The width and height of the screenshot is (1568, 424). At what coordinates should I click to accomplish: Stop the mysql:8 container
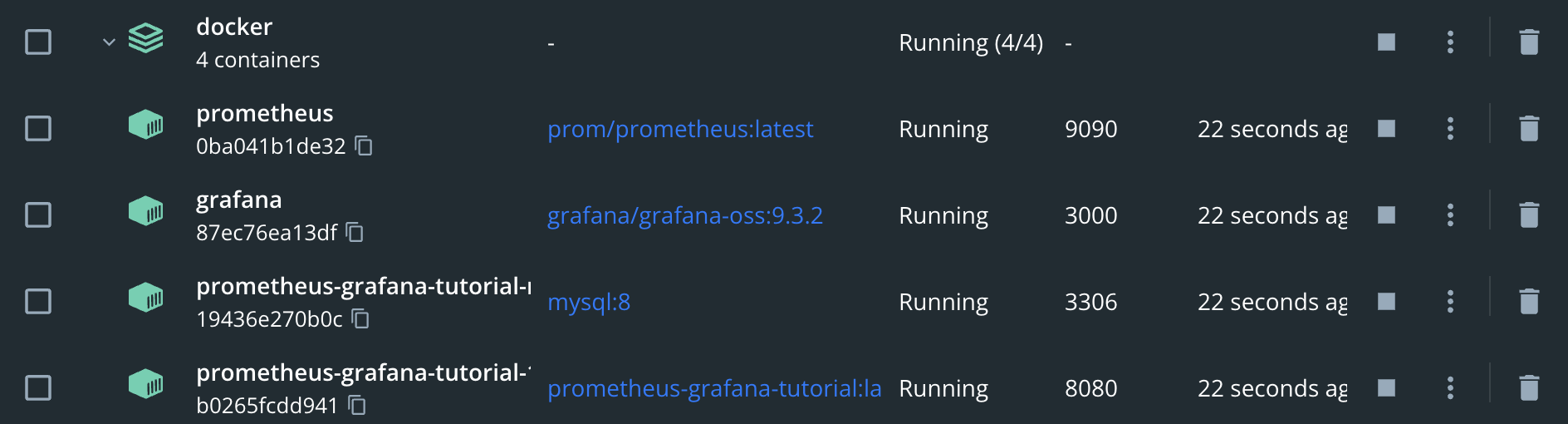[x=1386, y=302]
